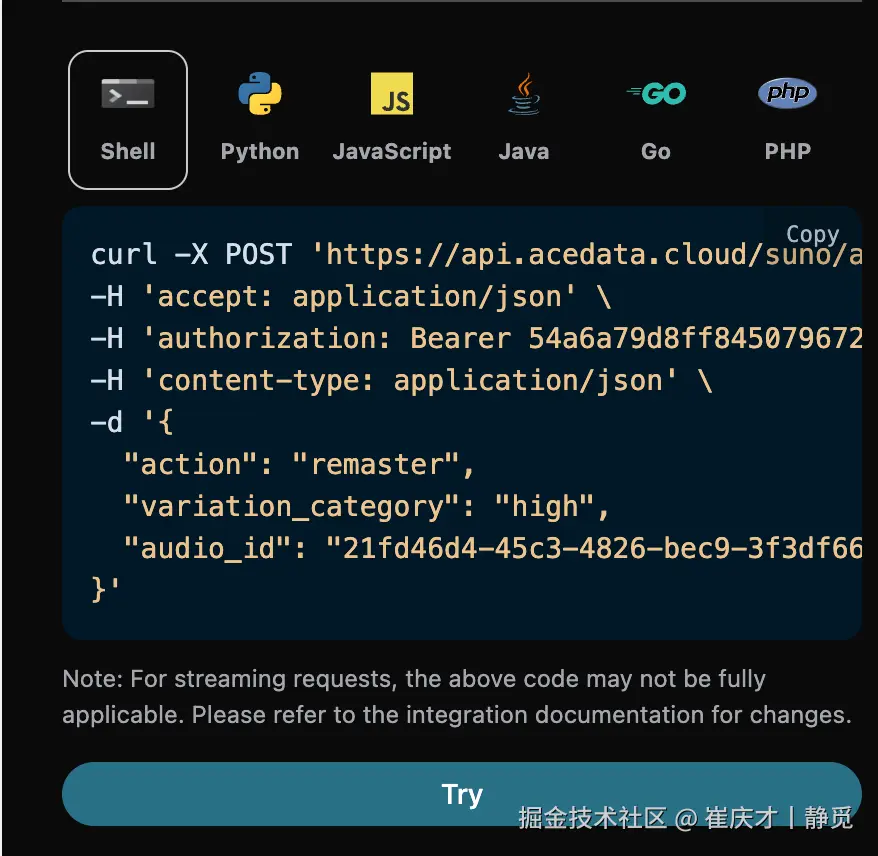Copy the curl code snippet

[812, 235]
